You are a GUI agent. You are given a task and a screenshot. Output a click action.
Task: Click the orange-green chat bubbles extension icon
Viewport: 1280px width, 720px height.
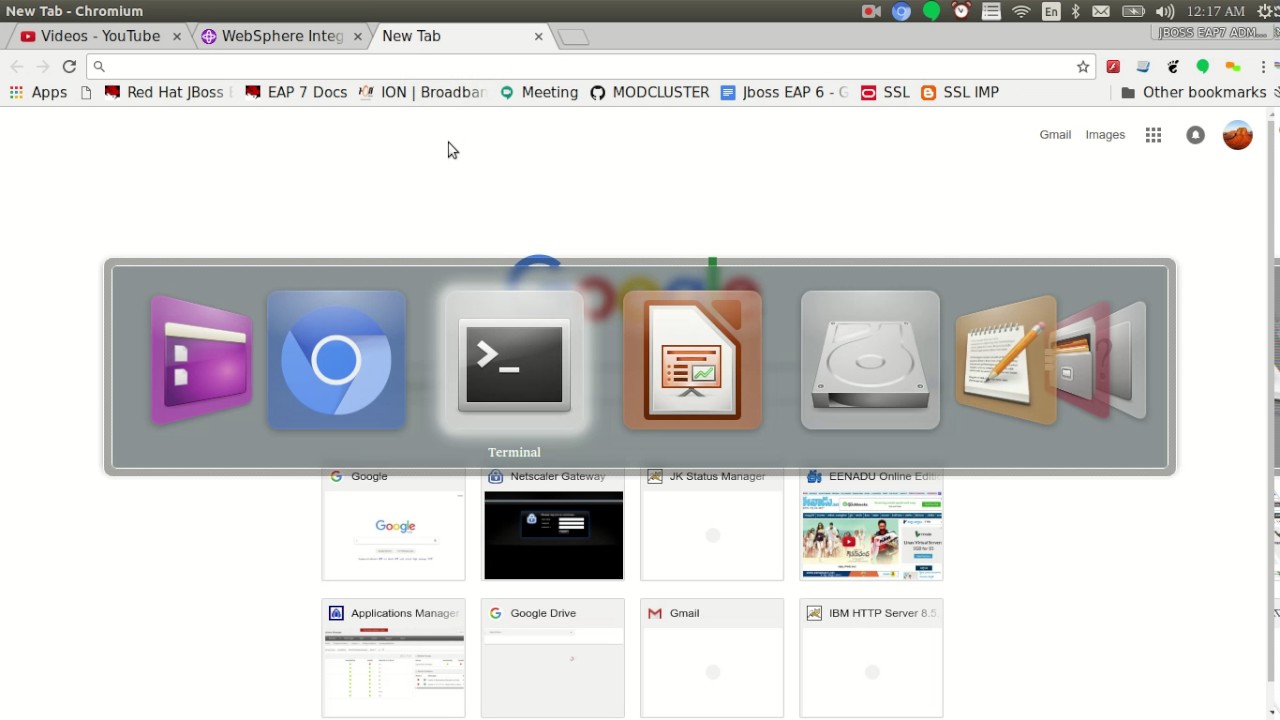[x=1233, y=67]
